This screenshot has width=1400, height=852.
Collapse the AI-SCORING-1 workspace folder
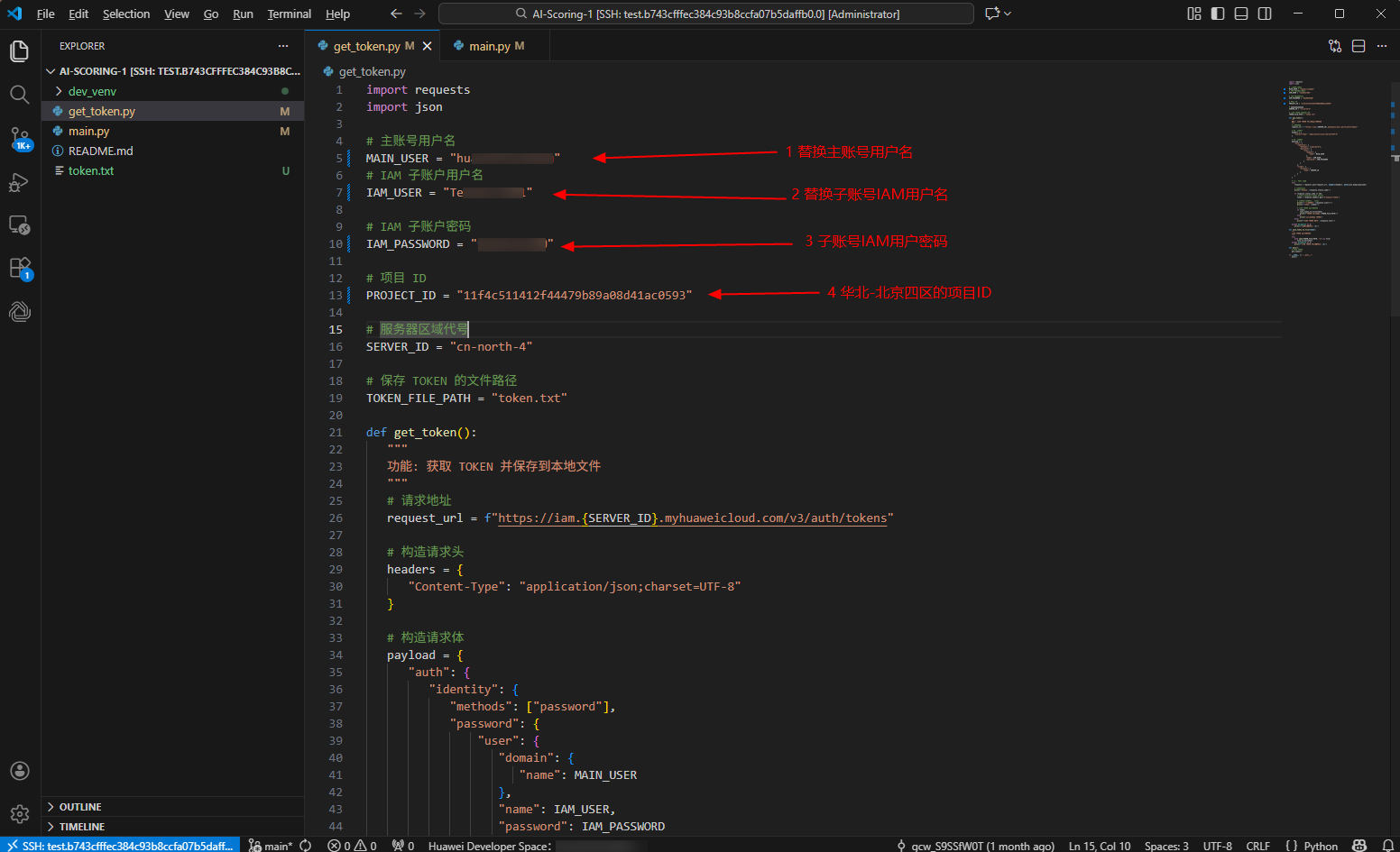(x=173, y=71)
